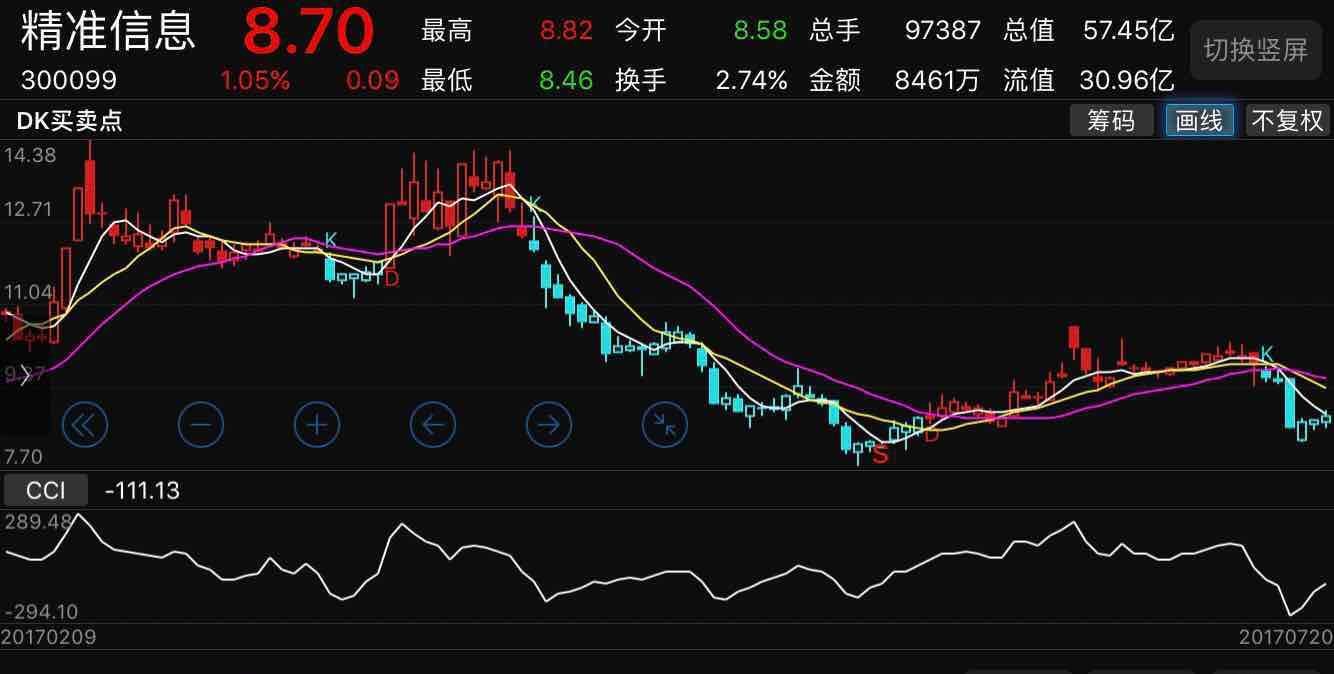This screenshot has width=1334, height=674.
Task: Select price axis label 12.71
Action: pyautogui.click(x=30, y=209)
